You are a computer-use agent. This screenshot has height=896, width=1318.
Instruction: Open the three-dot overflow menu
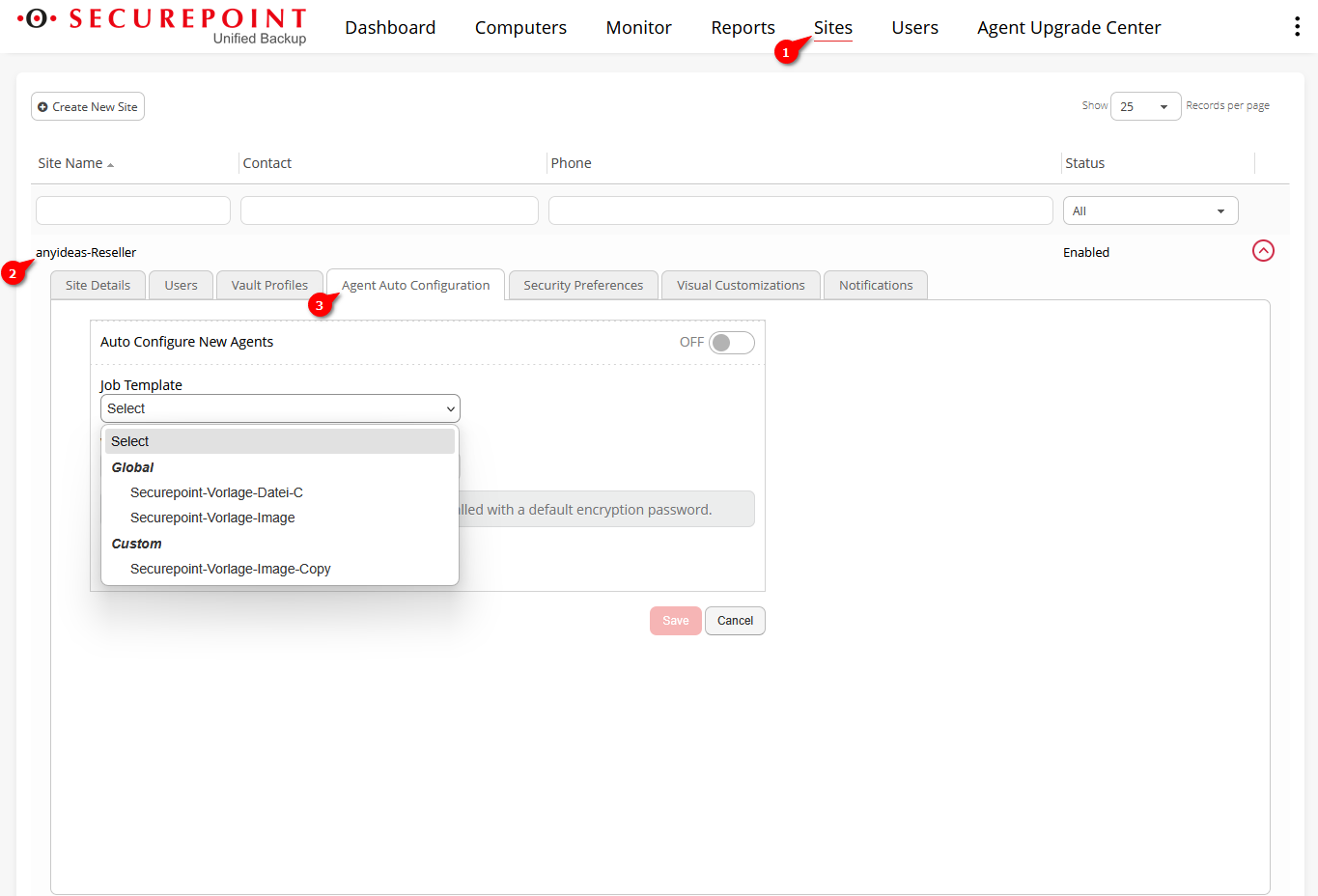pos(1296,27)
